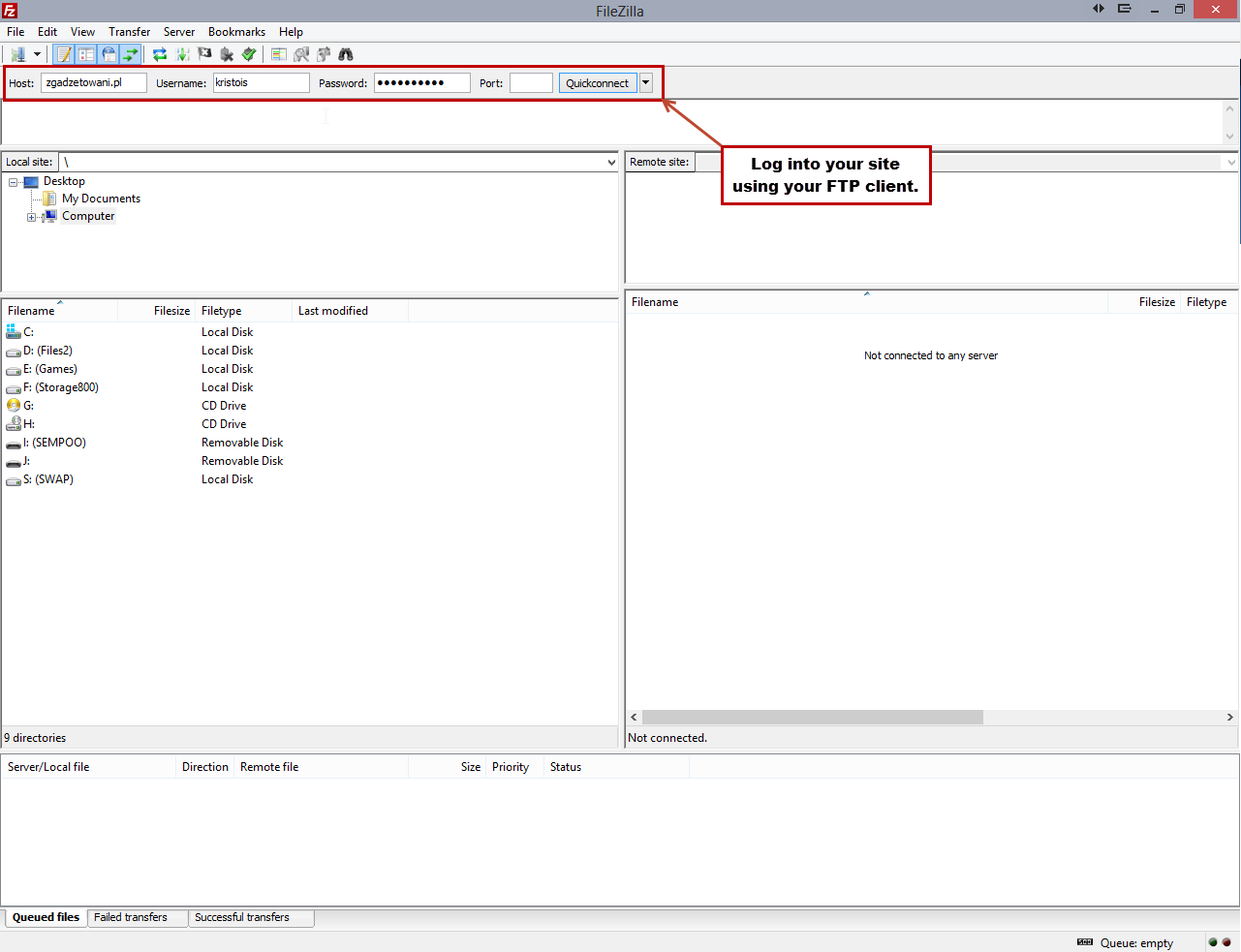Sort remote files by Filename column
The height and width of the screenshot is (952, 1241).
pyautogui.click(x=867, y=302)
